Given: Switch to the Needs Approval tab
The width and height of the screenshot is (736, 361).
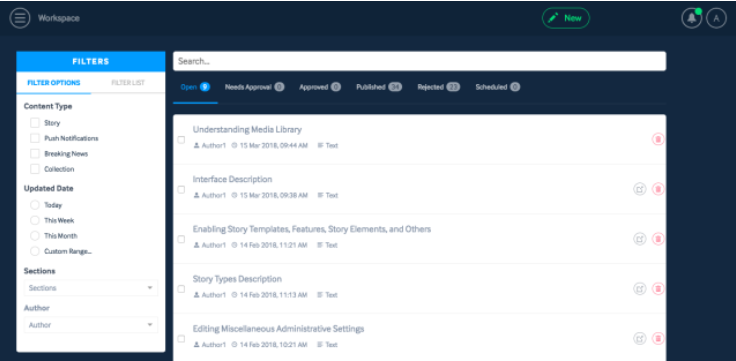Looking at the screenshot, I should point(254,87).
